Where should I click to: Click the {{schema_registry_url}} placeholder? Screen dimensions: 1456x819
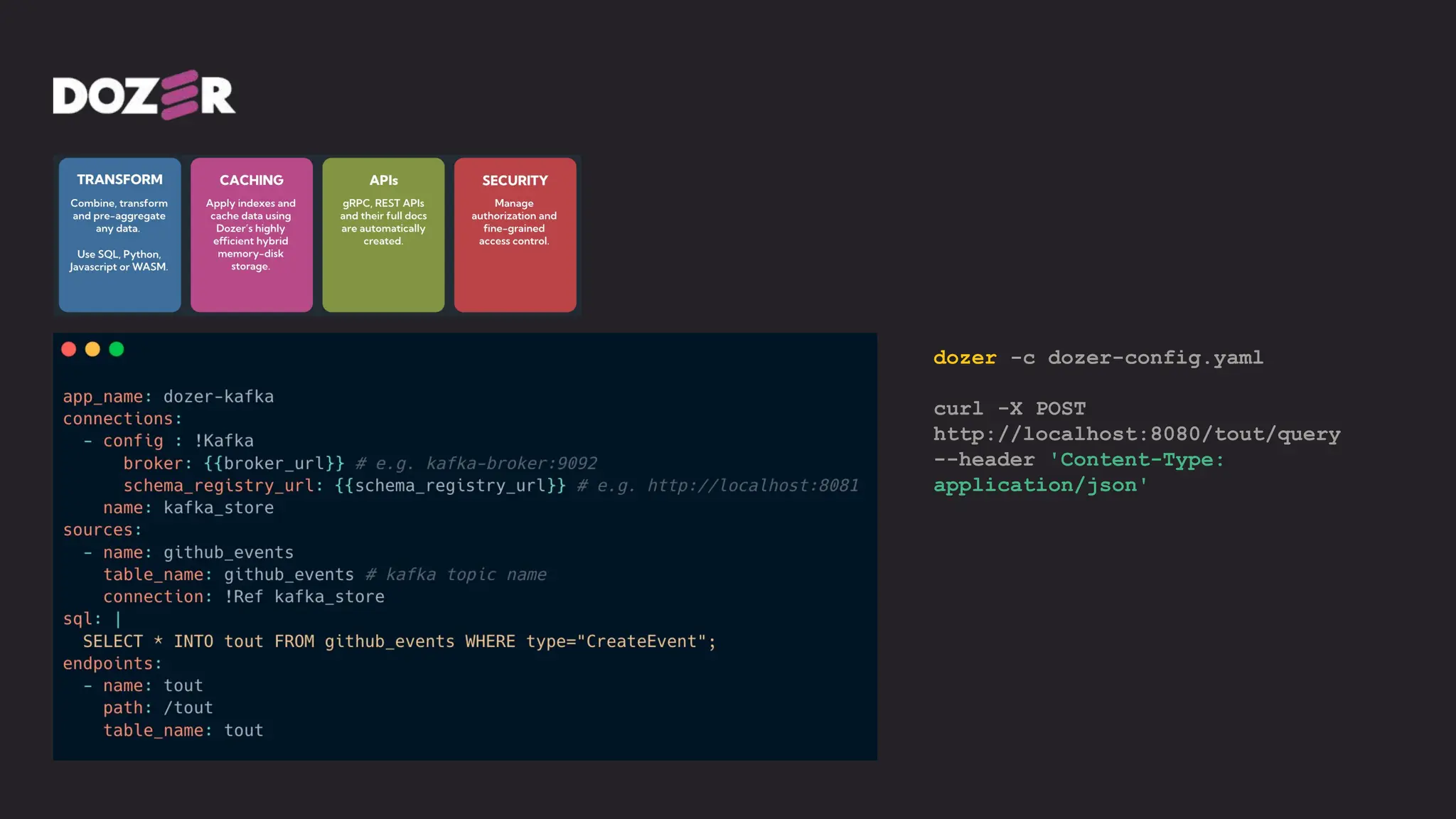point(450,486)
